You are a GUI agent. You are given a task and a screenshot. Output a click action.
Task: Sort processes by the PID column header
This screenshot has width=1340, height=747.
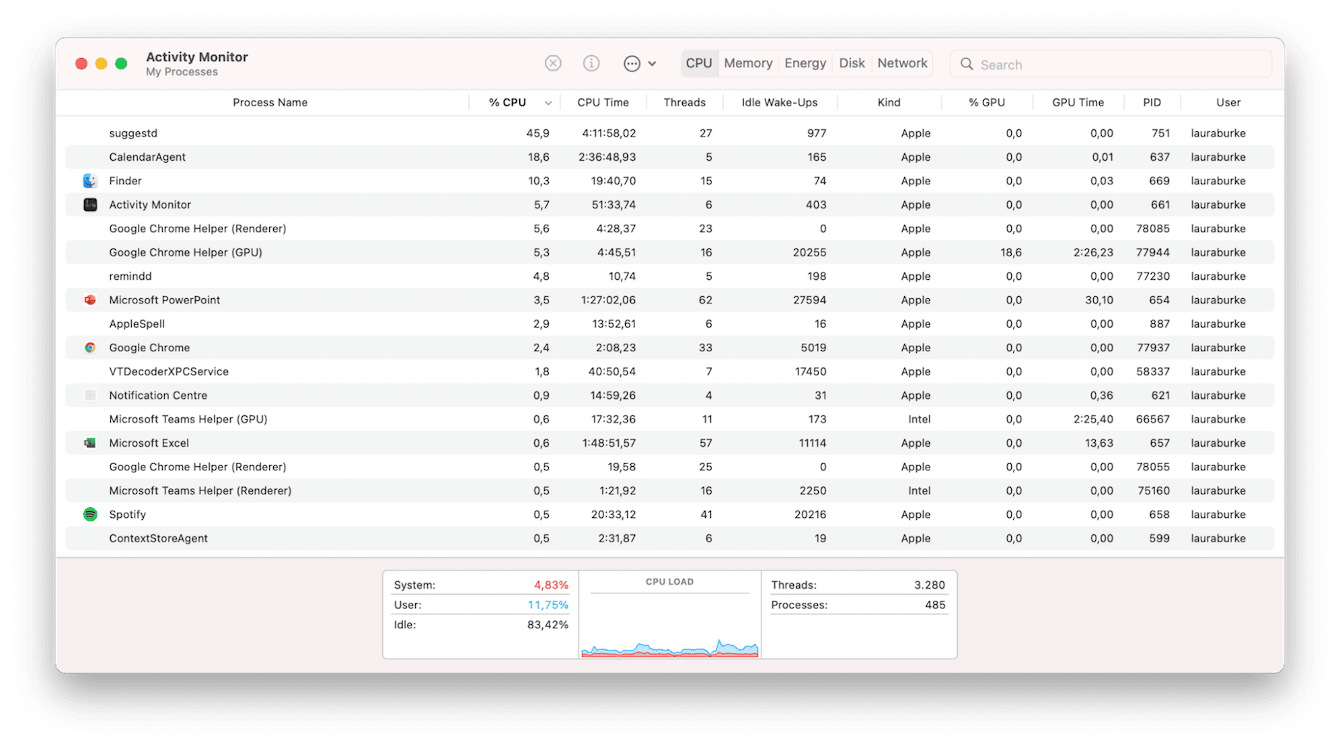coord(1151,102)
